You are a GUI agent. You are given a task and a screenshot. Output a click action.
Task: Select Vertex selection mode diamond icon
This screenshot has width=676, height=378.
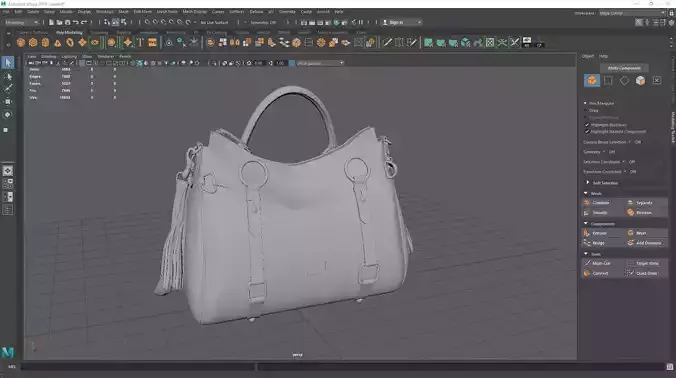(x=624, y=81)
